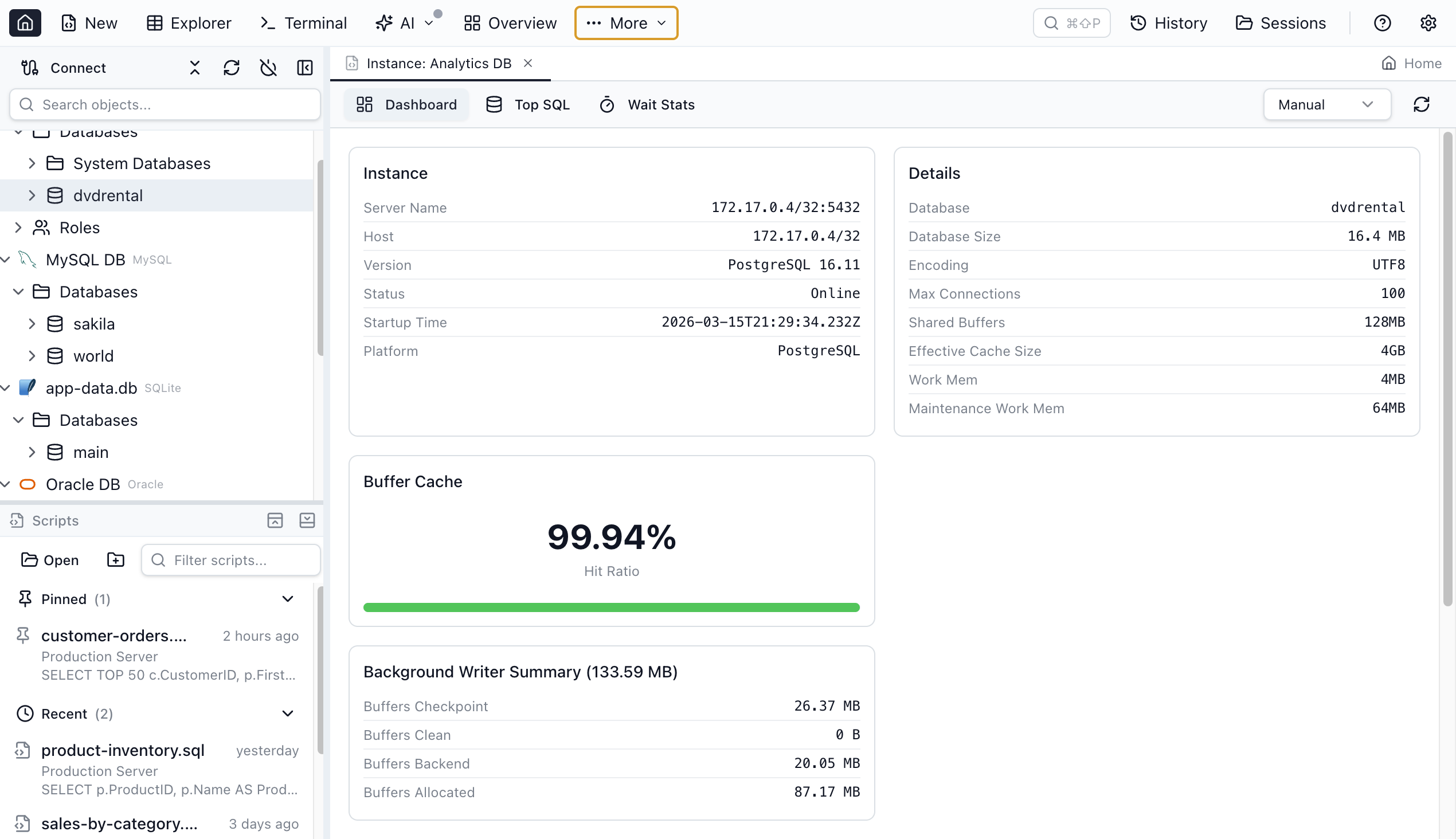
Task: Open the History panel
Action: (1168, 23)
